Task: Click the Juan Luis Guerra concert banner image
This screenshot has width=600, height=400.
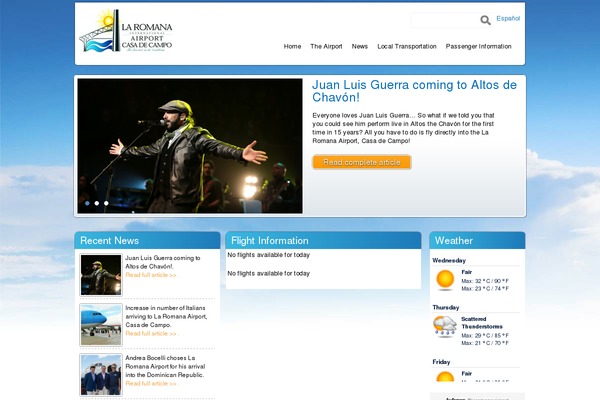Action: coord(190,146)
